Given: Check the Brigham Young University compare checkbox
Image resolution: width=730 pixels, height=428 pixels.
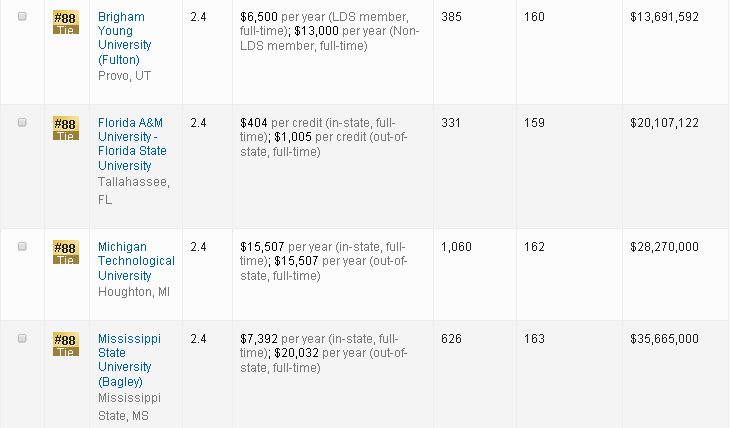Looking at the screenshot, I should tap(22, 17).
